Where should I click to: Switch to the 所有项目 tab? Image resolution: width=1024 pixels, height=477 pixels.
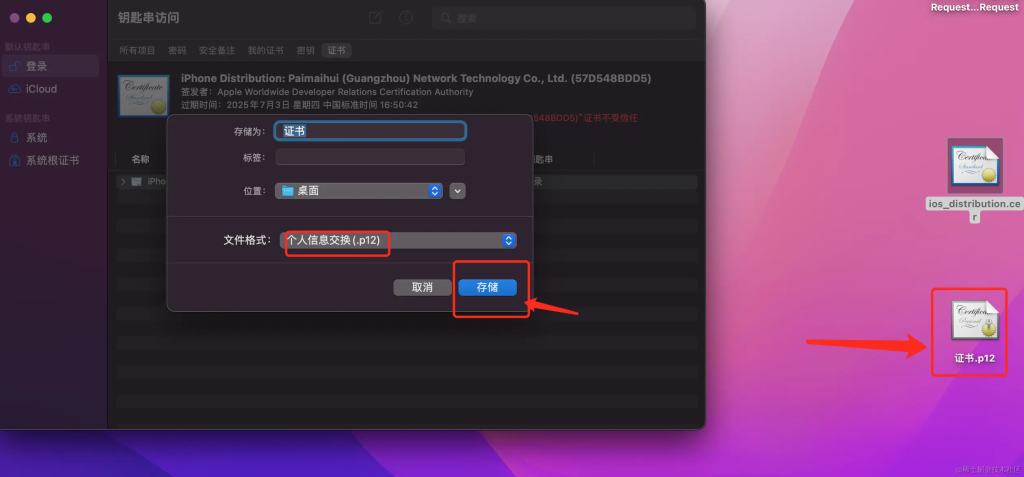click(x=138, y=50)
